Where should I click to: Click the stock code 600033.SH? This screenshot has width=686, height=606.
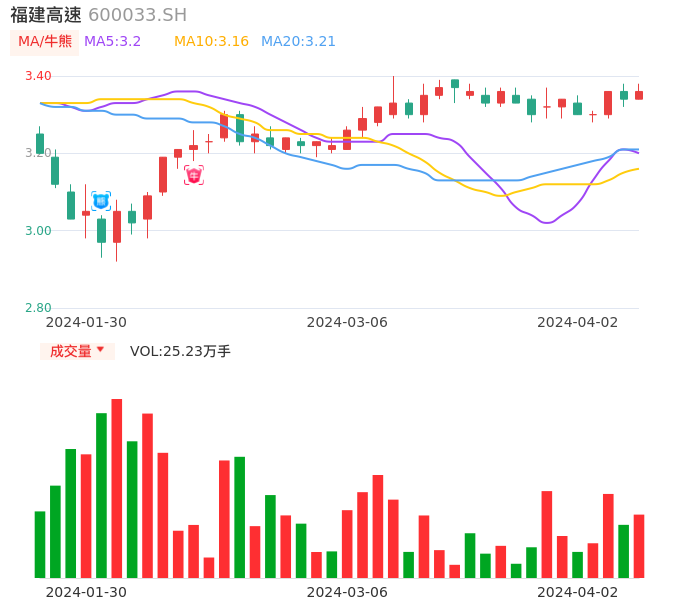(137, 15)
